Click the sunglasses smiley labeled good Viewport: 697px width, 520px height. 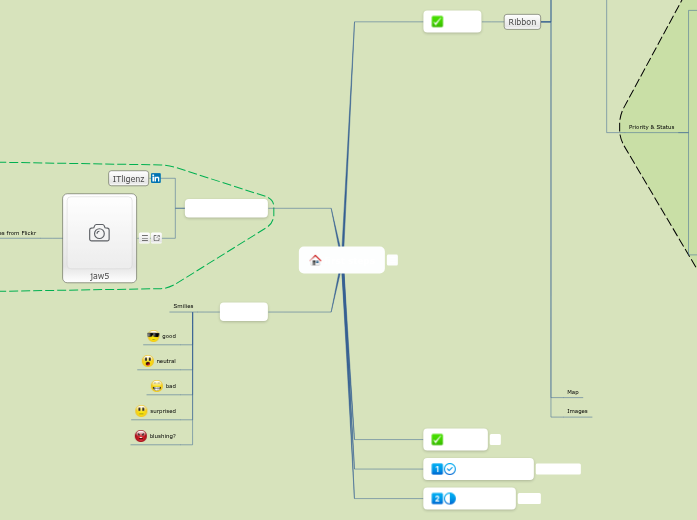pos(153,336)
